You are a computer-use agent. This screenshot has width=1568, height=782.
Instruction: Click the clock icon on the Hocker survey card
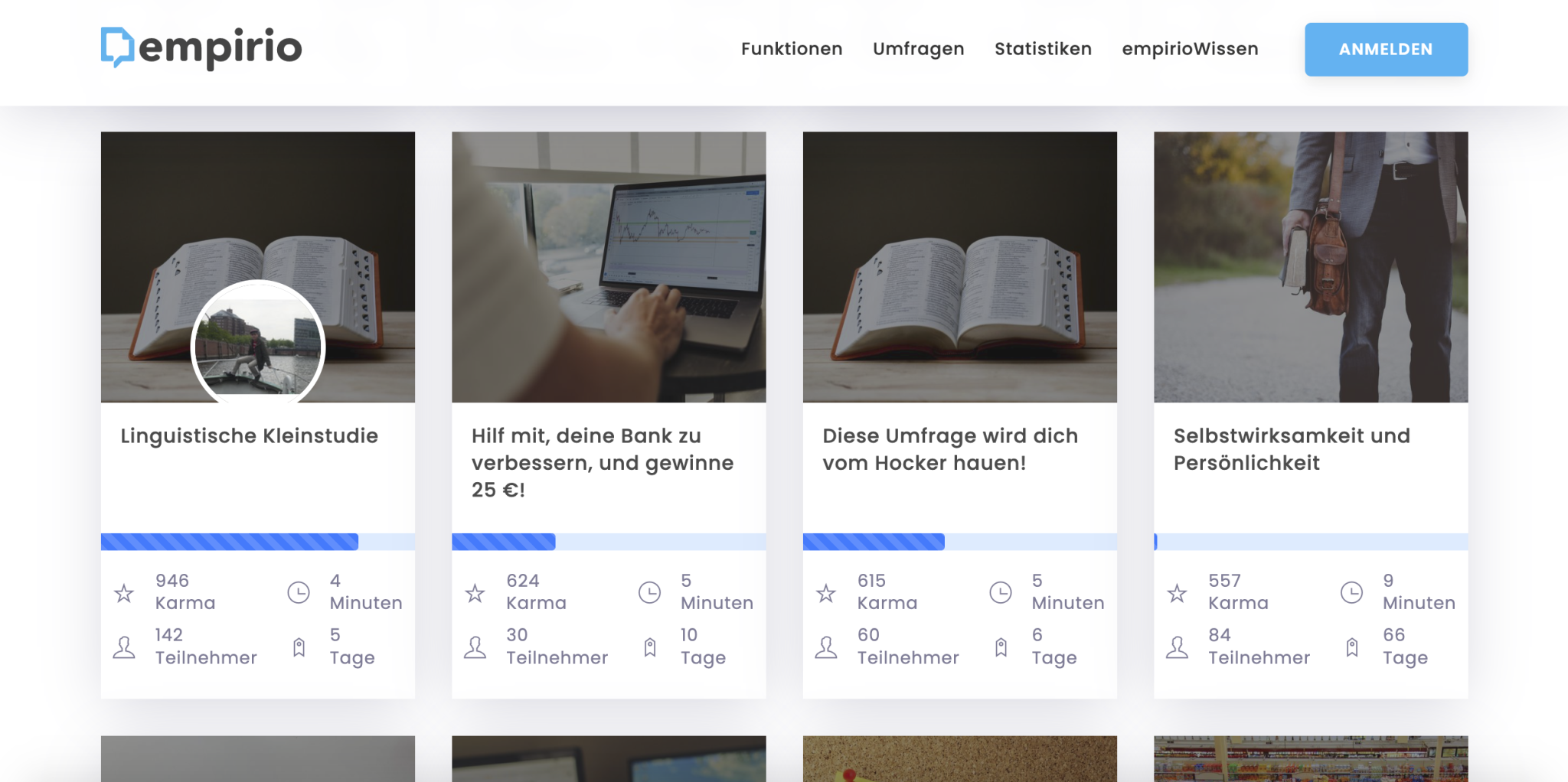[x=1001, y=591]
